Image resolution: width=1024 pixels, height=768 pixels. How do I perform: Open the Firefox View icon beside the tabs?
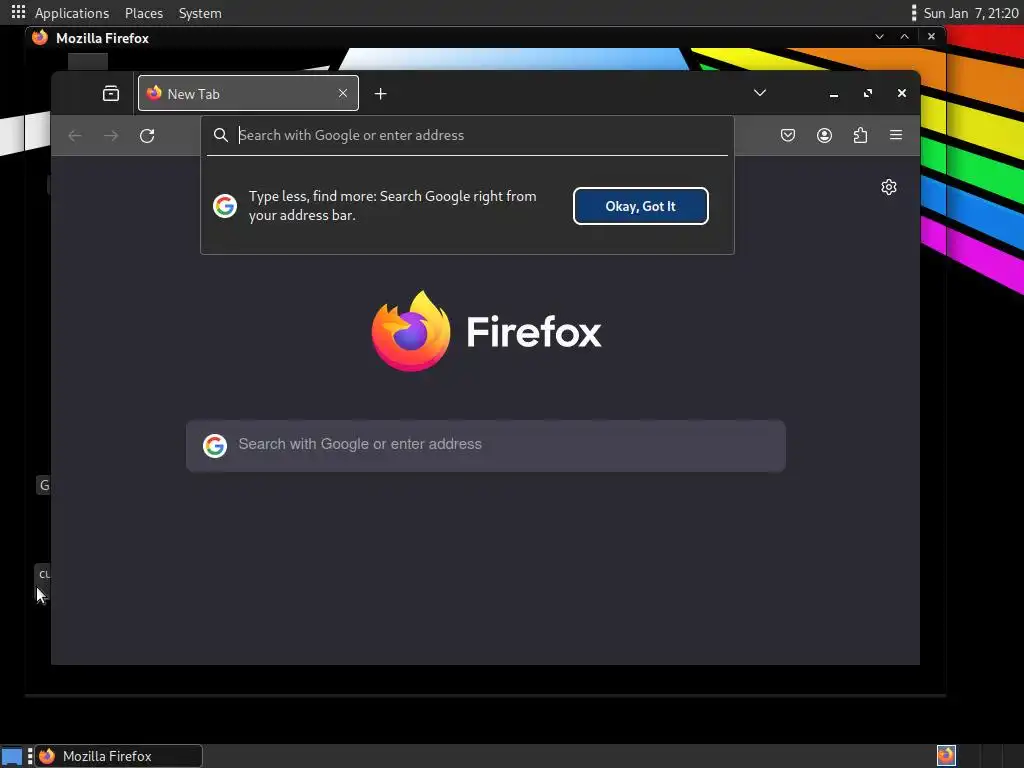click(x=111, y=93)
